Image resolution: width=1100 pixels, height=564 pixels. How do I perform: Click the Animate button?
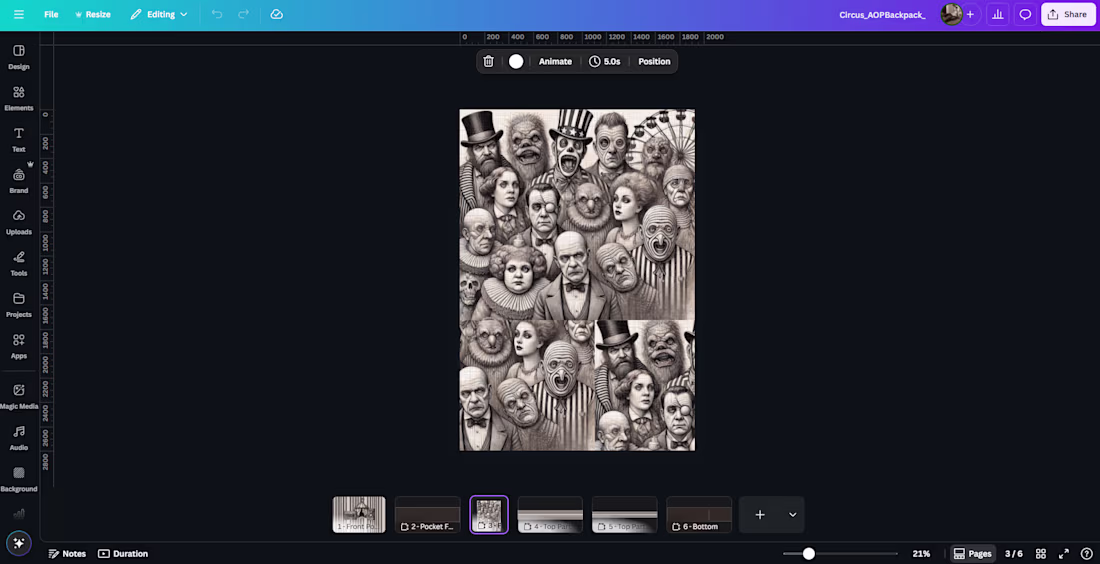coord(555,62)
